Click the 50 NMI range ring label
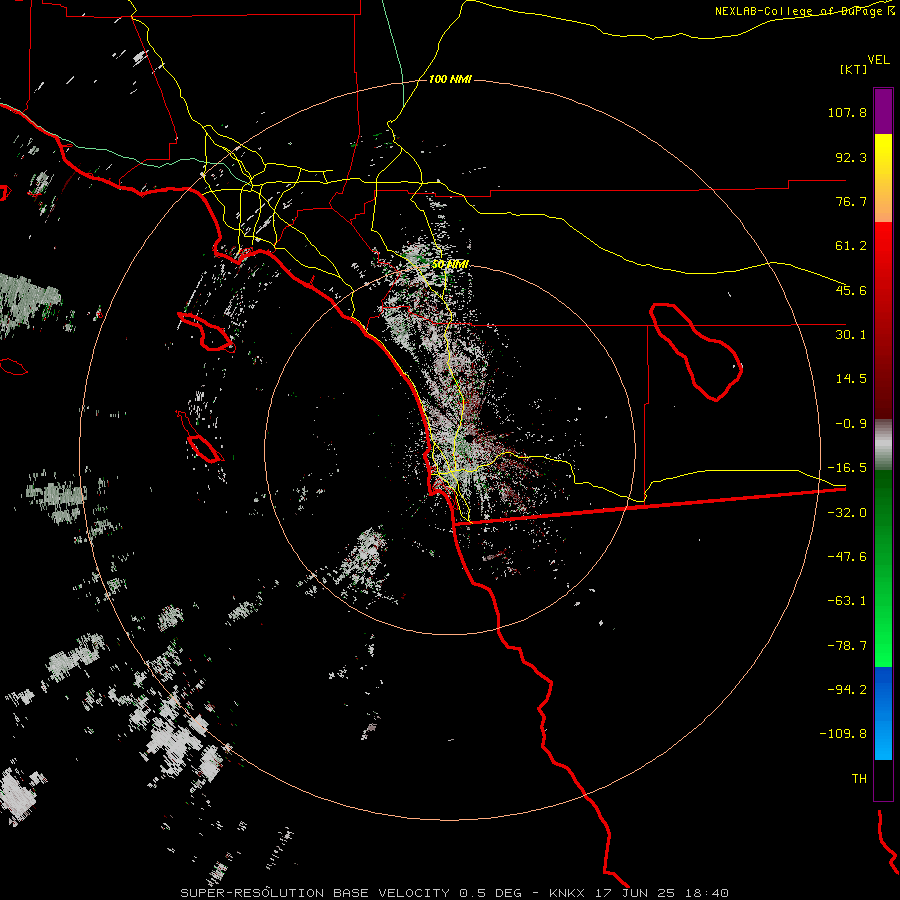This screenshot has width=900, height=900. [x=450, y=265]
